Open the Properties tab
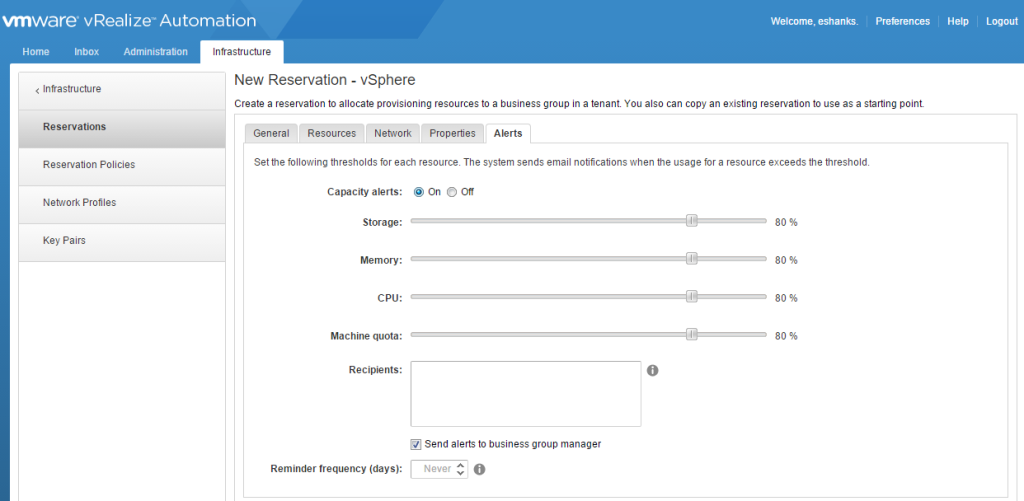The width and height of the screenshot is (1024, 501). coord(452,133)
